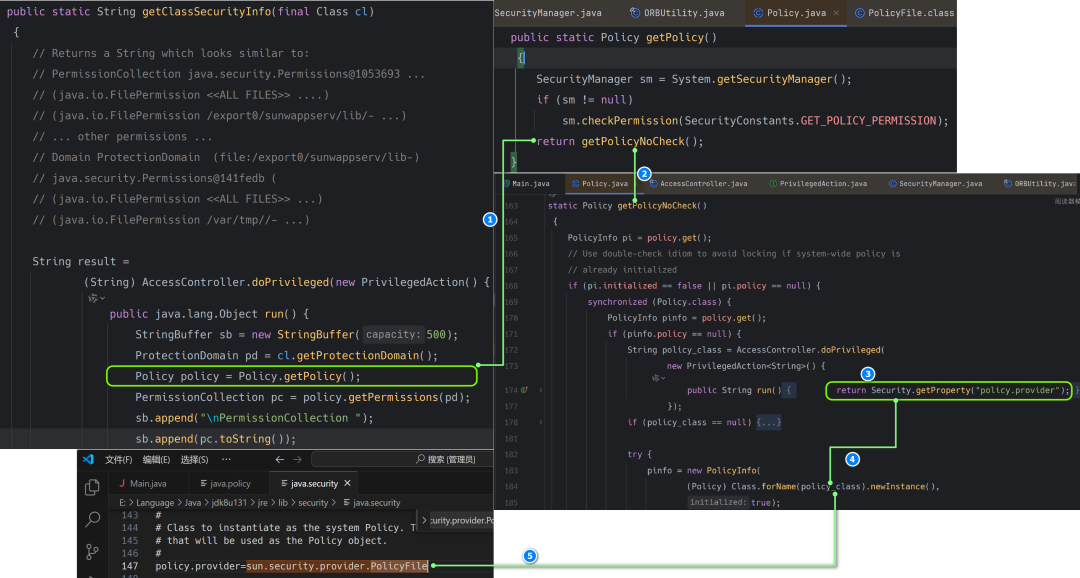Click the jre breadcrumb segment
Viewport: 1080px width, 578px height.
click(262, 503)
